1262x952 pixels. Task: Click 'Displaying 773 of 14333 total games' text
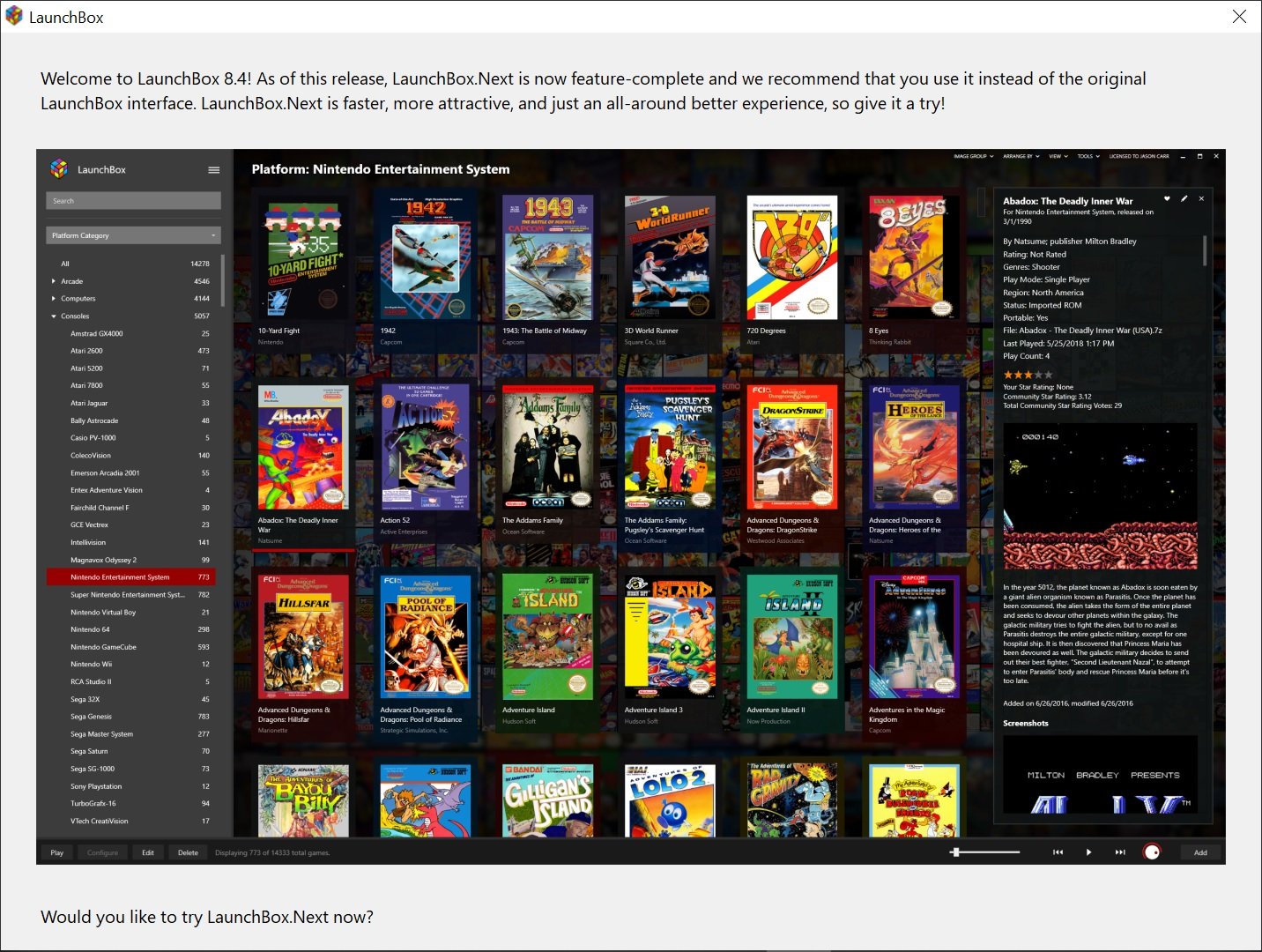click(272, 852)
